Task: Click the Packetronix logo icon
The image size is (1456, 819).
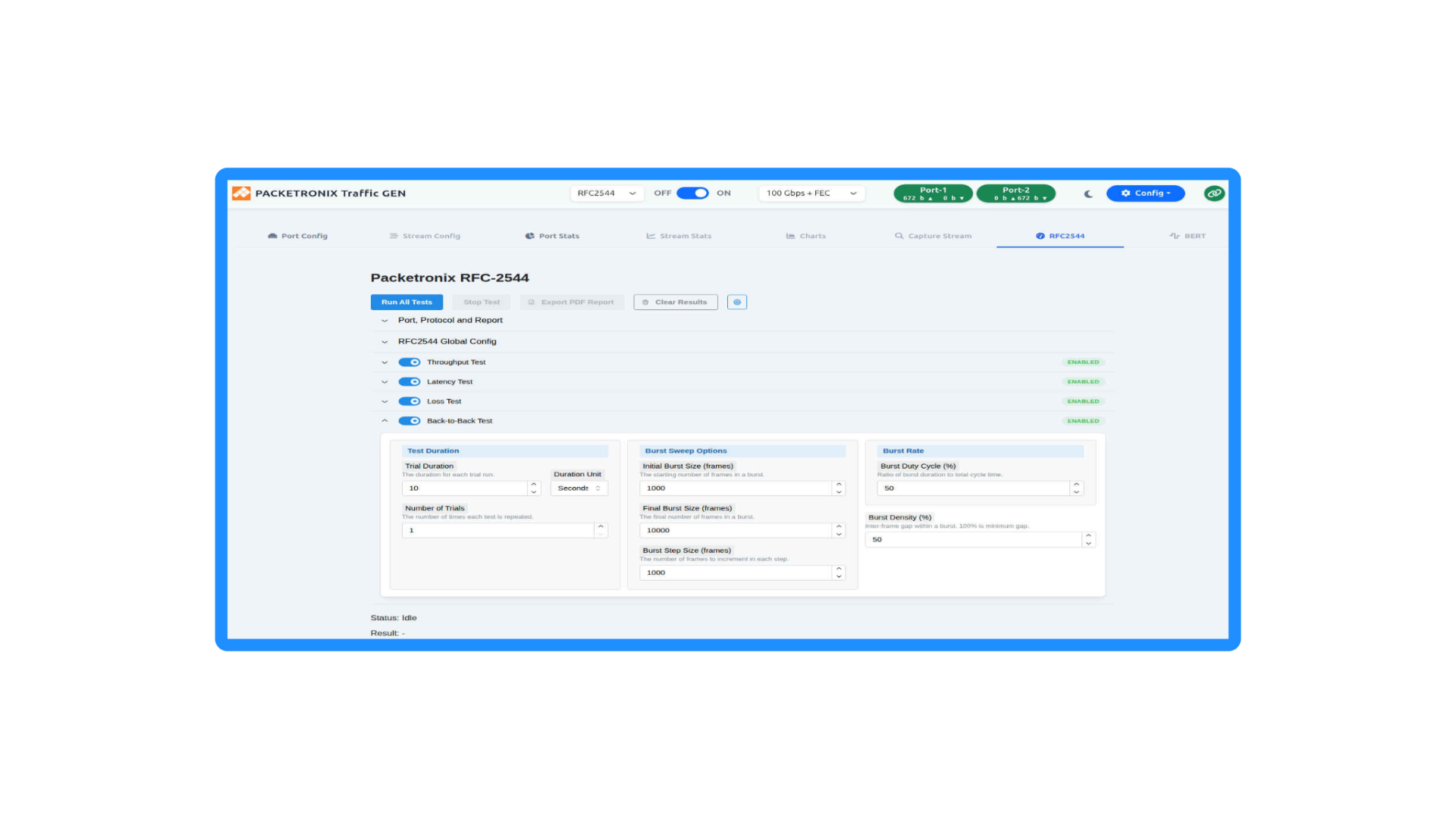Action: (241, 193)
